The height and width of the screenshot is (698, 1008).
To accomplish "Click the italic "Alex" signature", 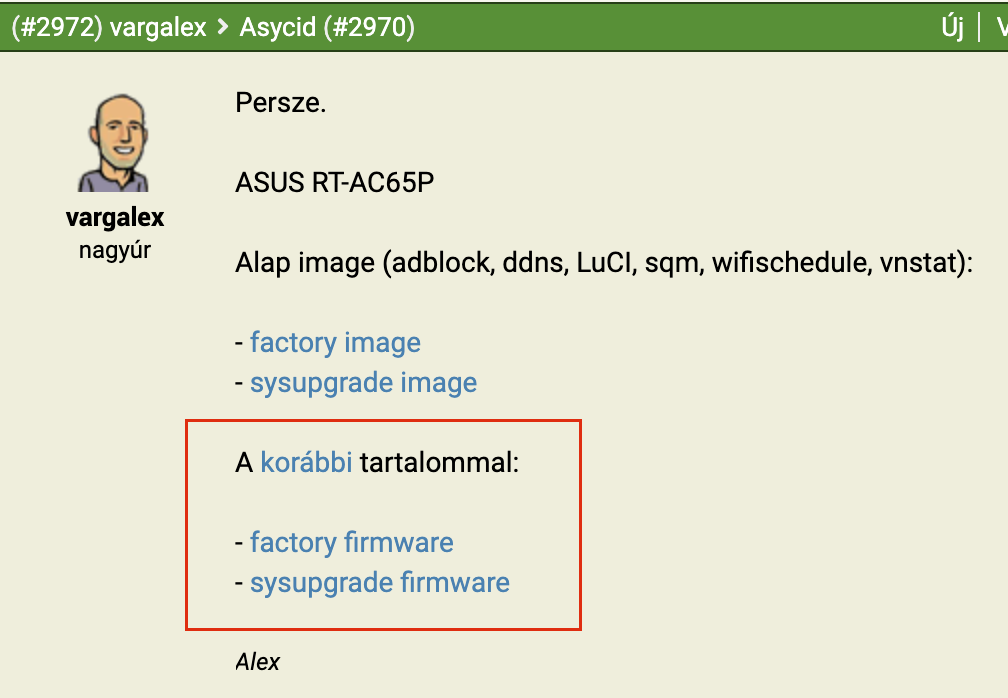I will point(258,661).
